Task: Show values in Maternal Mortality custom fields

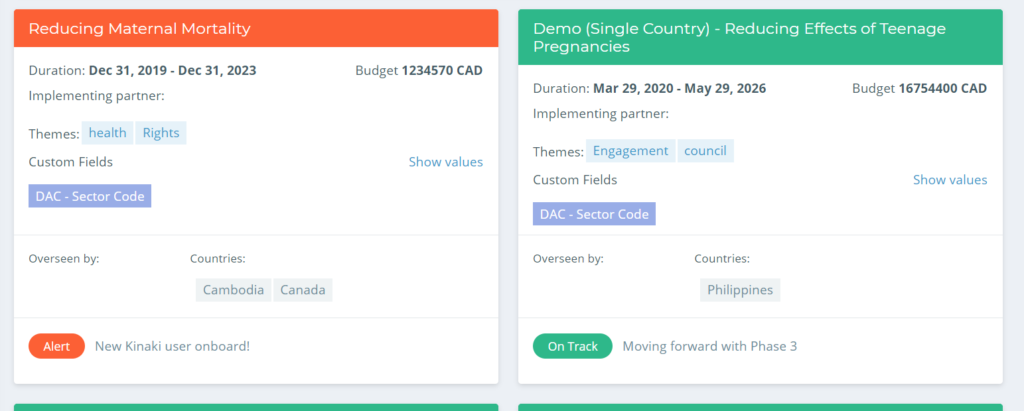Action: pos(445,161)
